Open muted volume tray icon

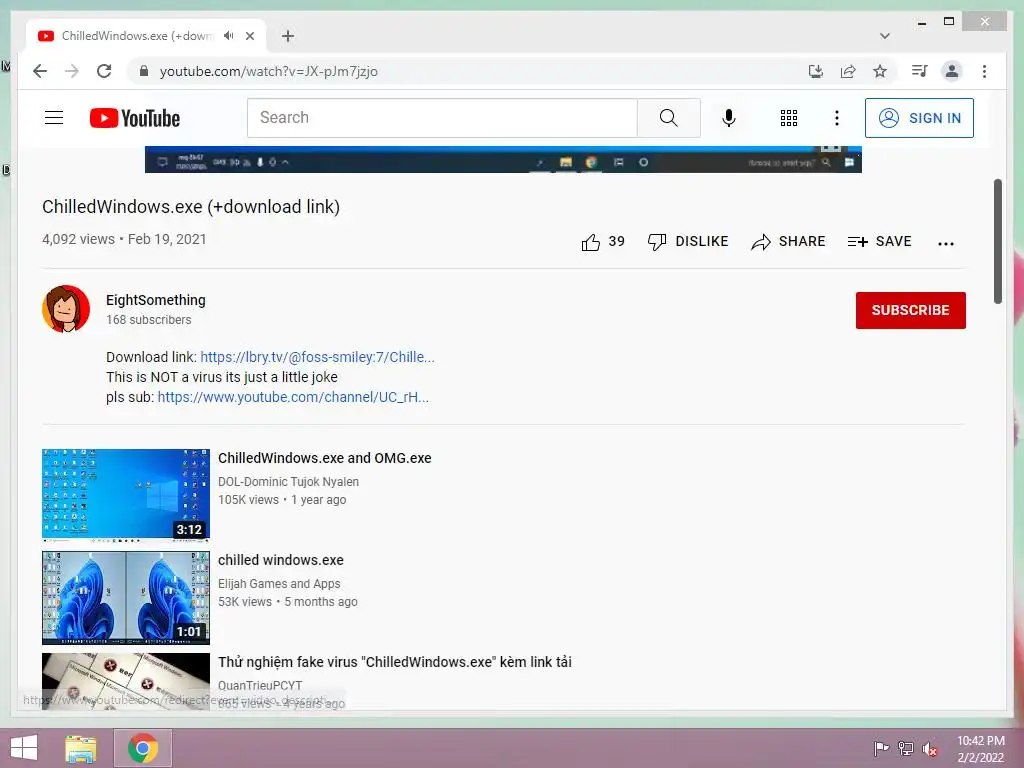(x=930, y=748)
